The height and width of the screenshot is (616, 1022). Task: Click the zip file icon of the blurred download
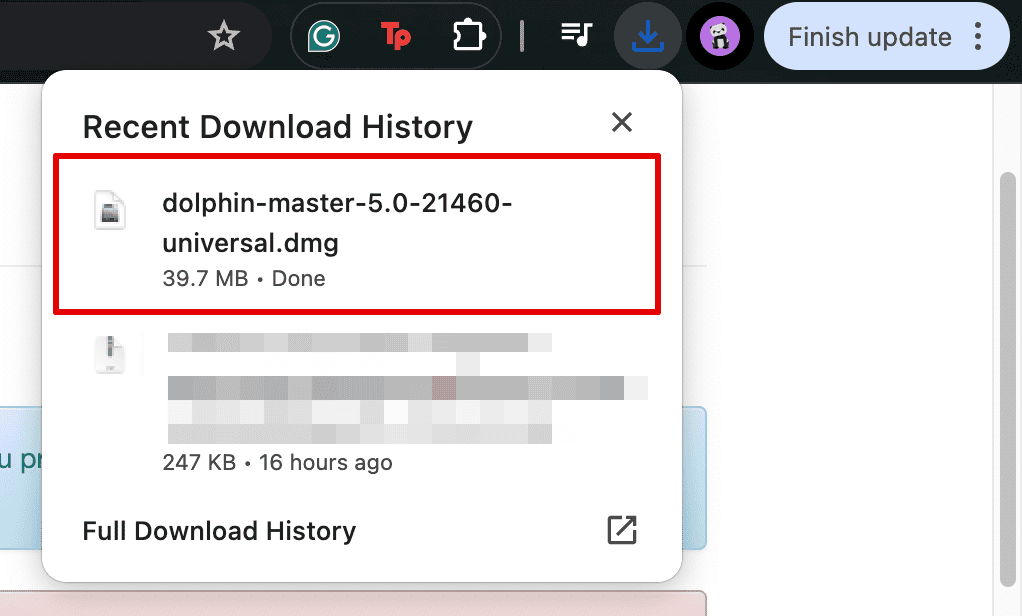pyautogui.click(x=110, y=355)
